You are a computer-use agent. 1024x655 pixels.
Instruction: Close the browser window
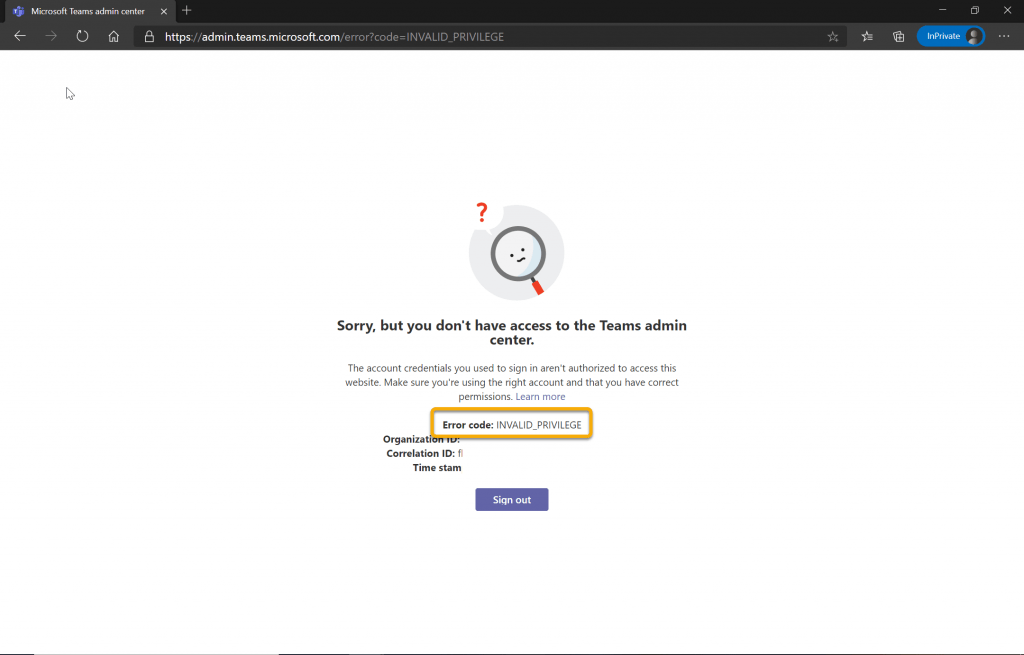coord(1007,10)
